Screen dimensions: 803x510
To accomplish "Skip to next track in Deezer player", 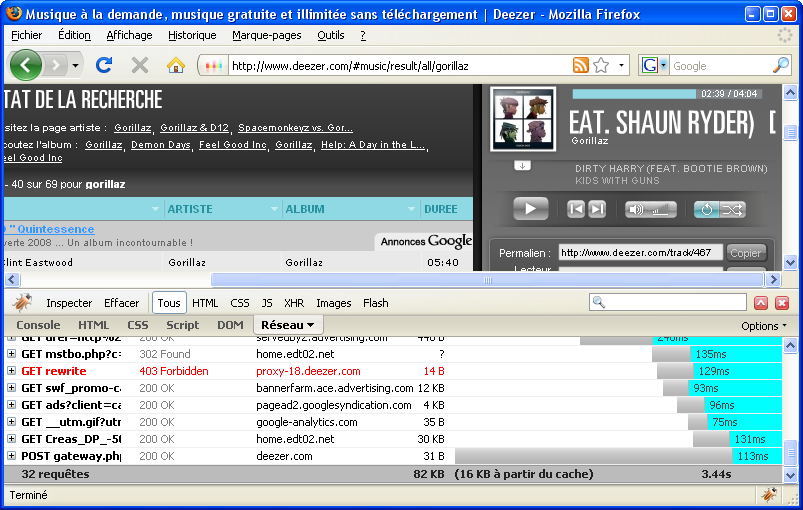I will [597, 209].
